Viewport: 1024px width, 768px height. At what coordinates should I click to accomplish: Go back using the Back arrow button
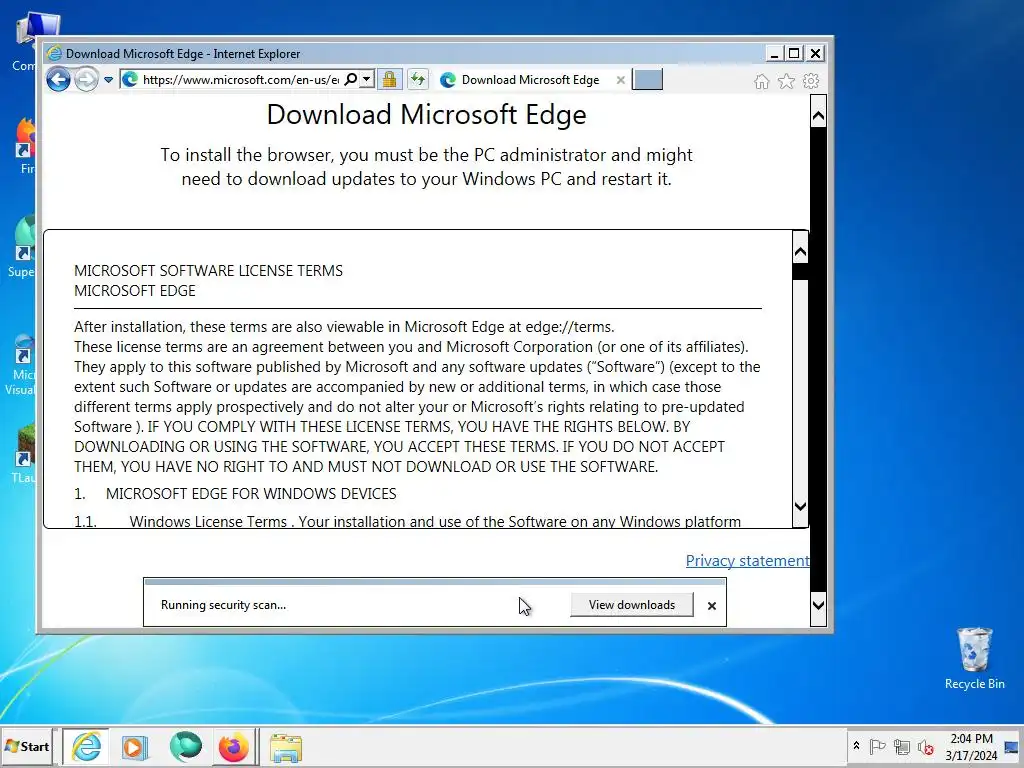58,80
